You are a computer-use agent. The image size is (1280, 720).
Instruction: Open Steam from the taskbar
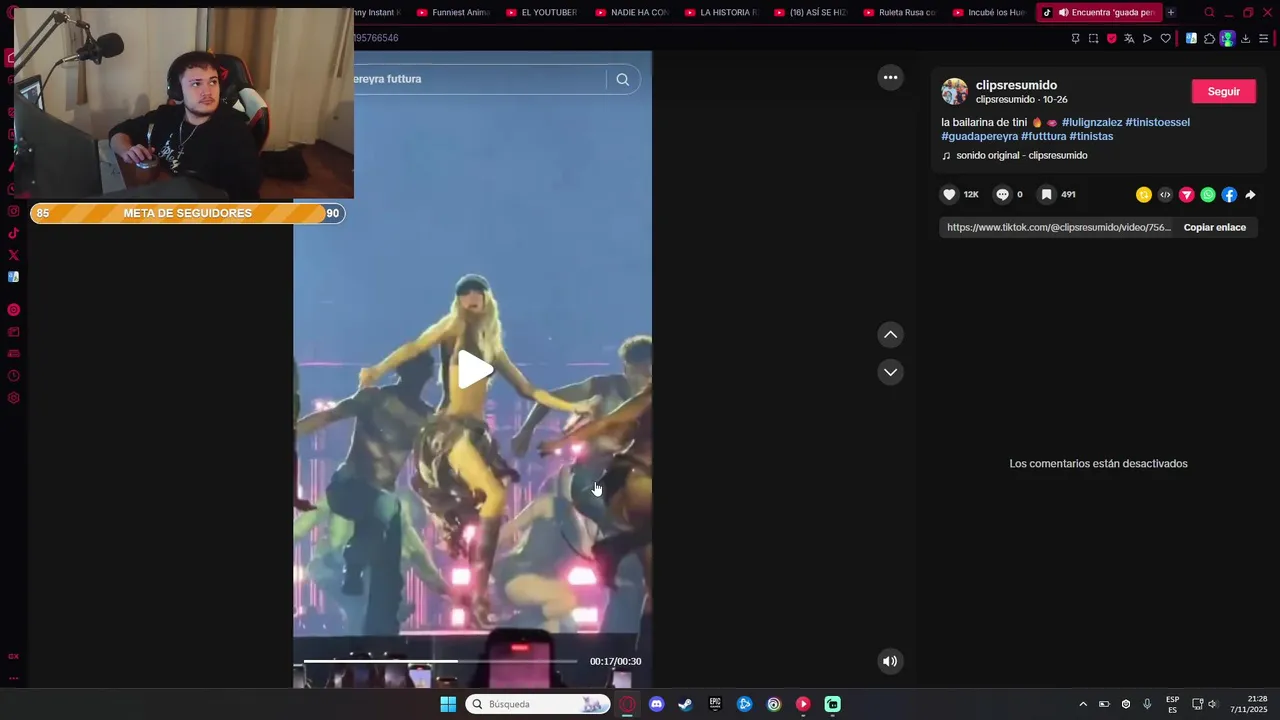click(685, 704)
